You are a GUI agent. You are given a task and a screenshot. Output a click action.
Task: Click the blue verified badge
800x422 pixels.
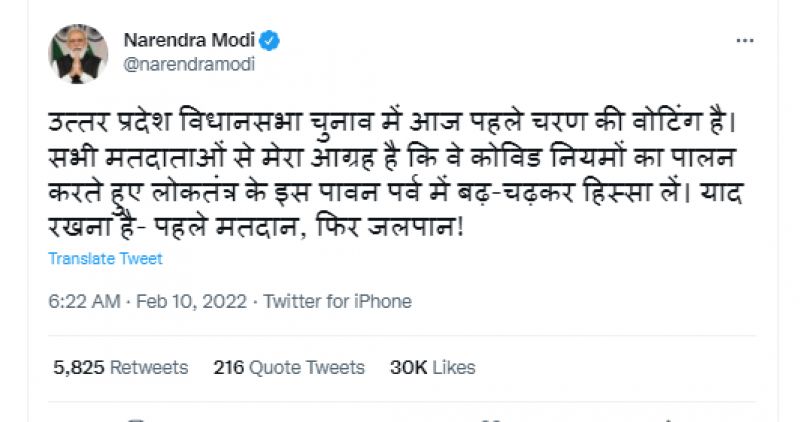pos(269,41)
